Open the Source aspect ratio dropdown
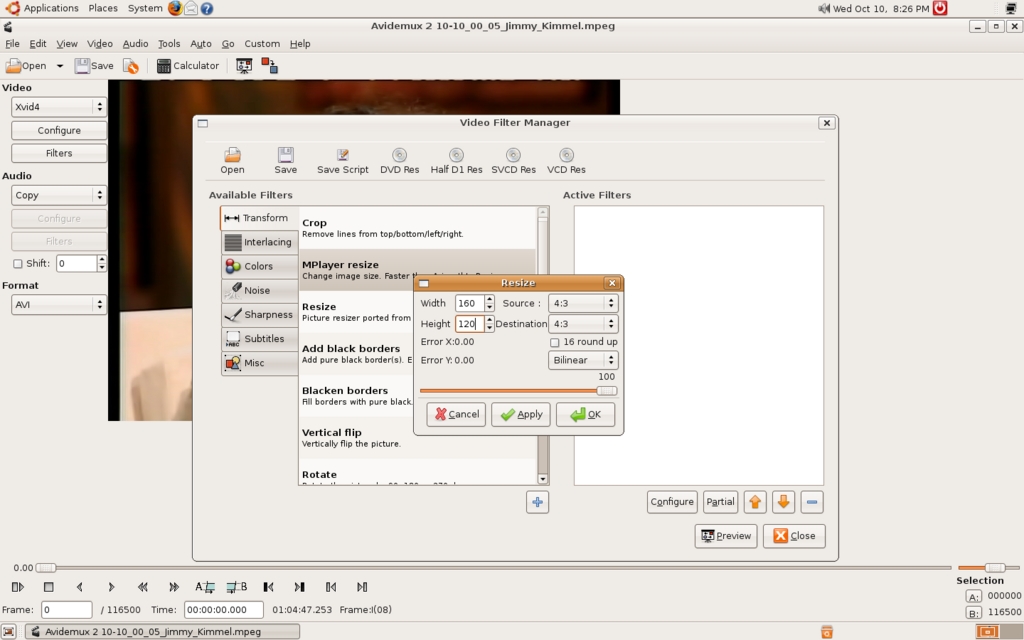This screenshot has height=640, width=1024. [x=583, y=303]
